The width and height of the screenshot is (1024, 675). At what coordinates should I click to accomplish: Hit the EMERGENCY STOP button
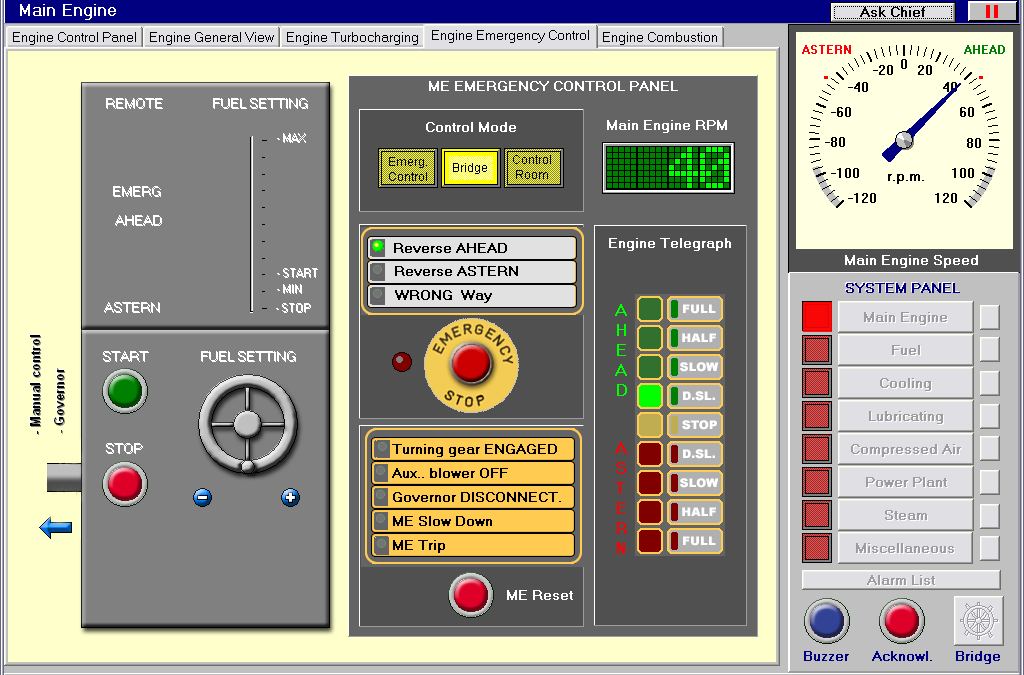pos(471,364)
